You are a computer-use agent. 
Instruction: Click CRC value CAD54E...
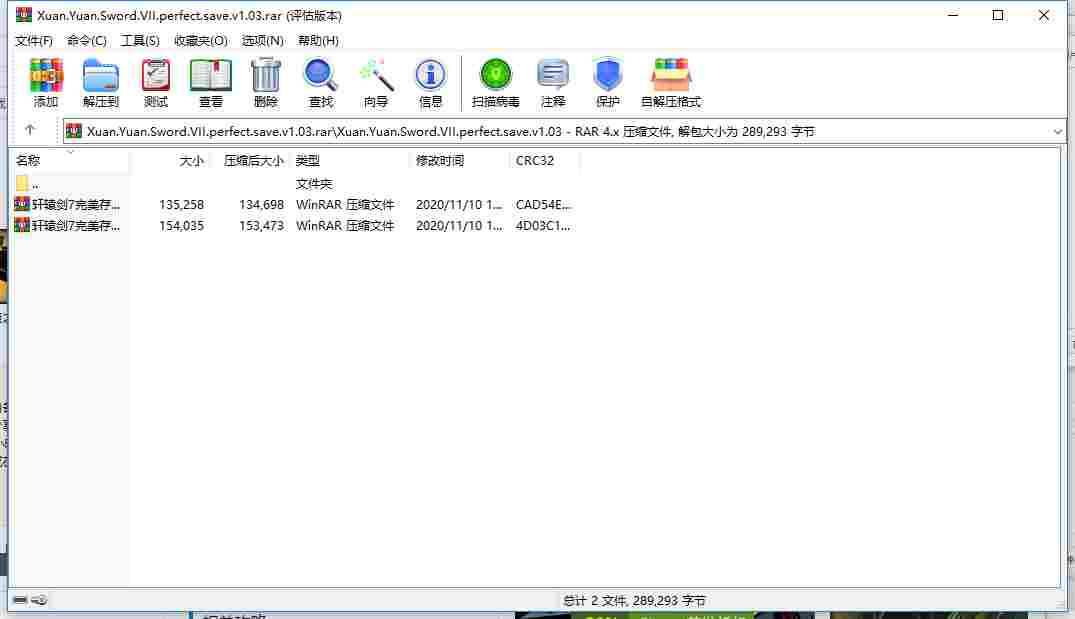click(543, 204)
